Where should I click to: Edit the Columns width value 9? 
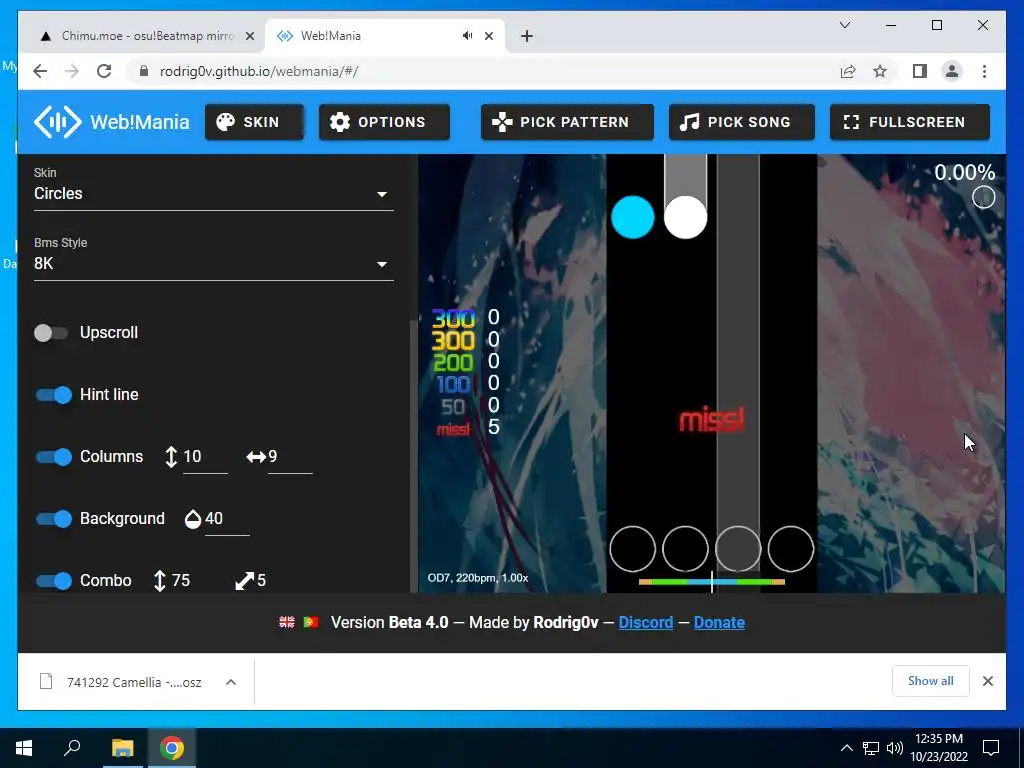click(x=290, y=456)
